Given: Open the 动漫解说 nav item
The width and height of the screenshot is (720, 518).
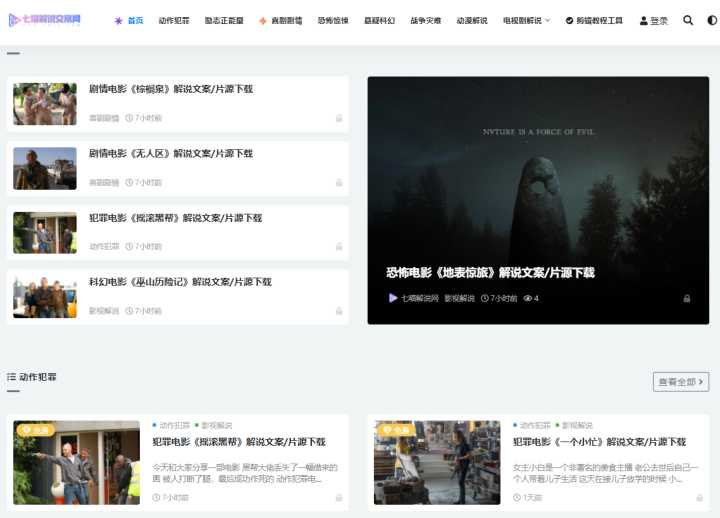Looking at the screenshot, I should point(472,21).
